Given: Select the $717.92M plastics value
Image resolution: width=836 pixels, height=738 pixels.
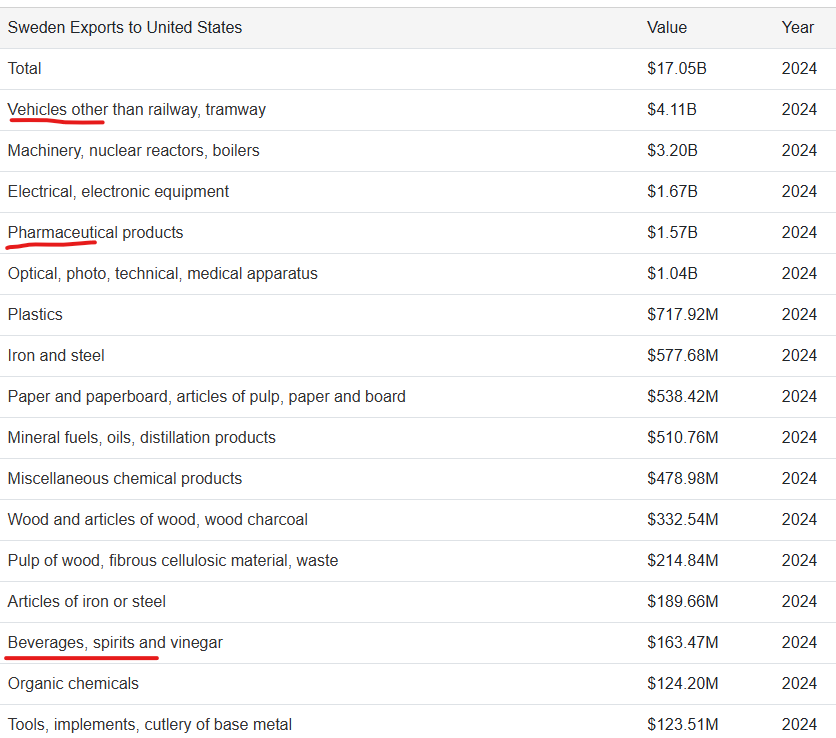Looking at the screenshot, I should pyautogui.click(x=682, y=314).
